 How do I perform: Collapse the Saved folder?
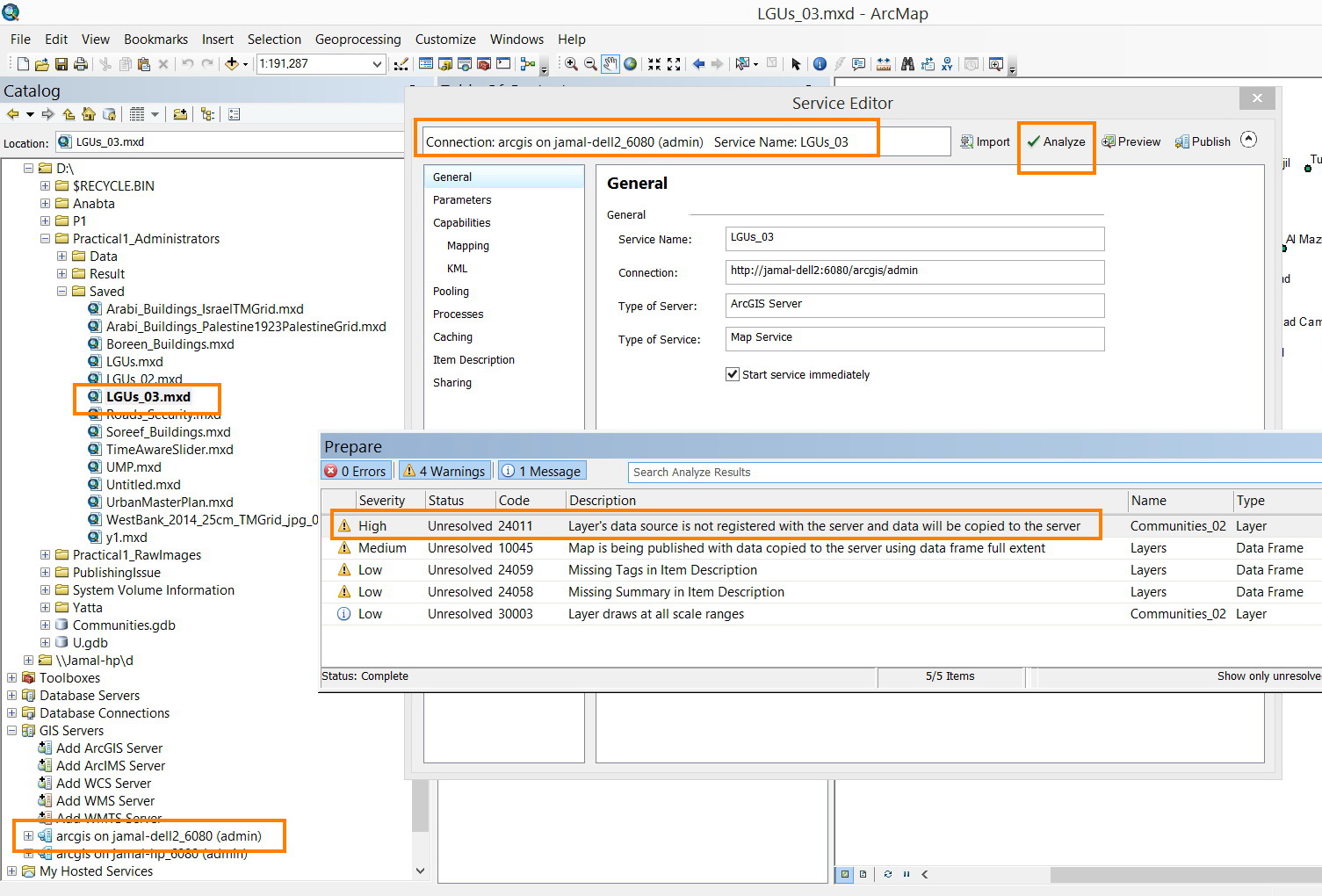61,291
